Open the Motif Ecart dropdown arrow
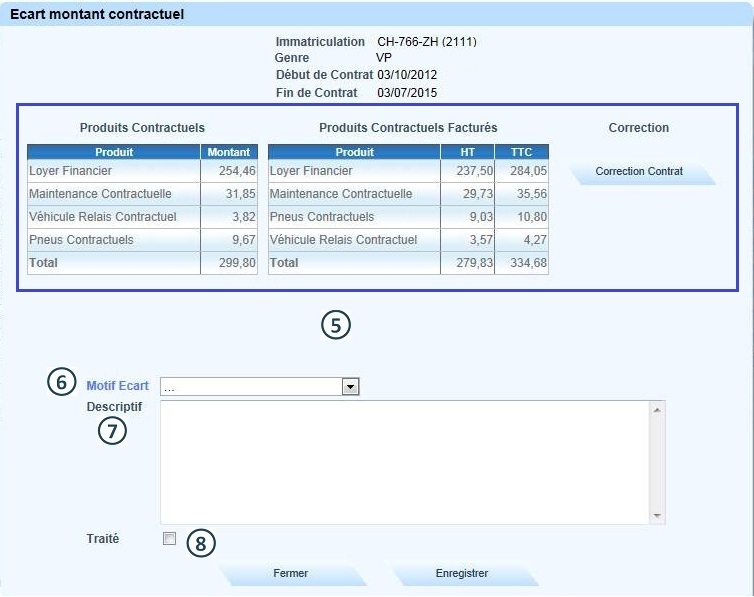 coord(350,386)
